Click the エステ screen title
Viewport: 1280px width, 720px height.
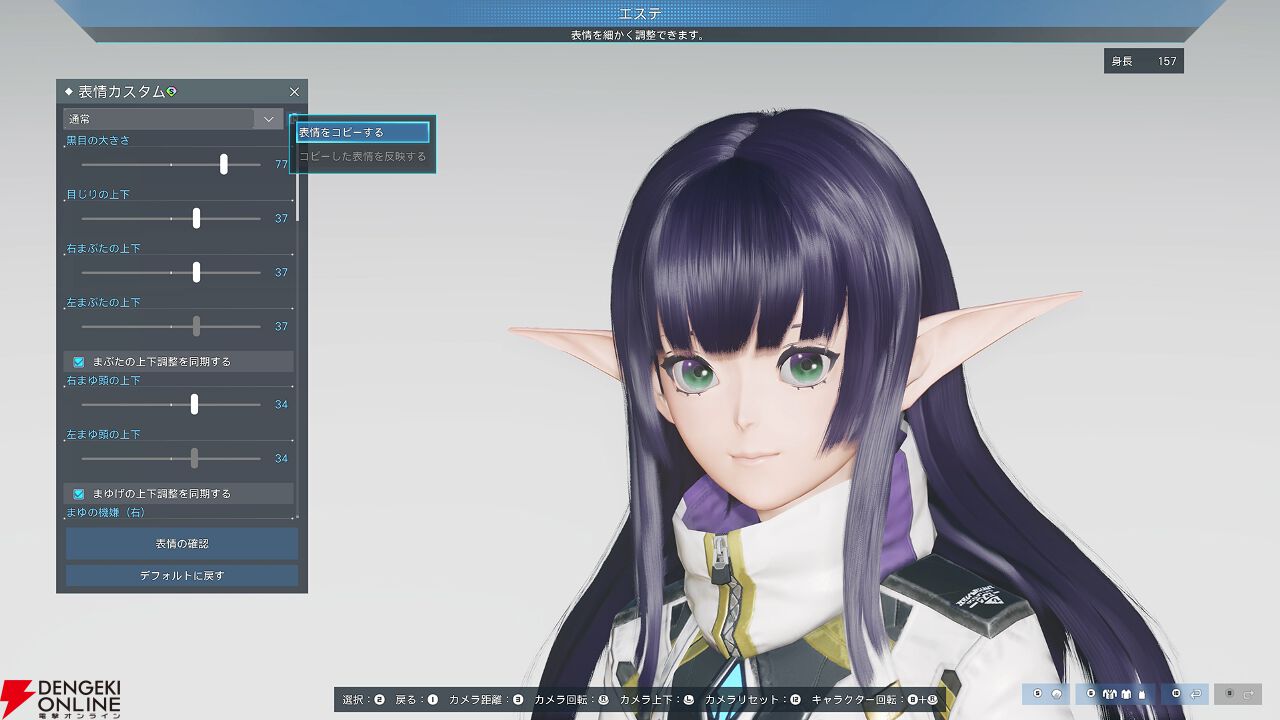640,13
